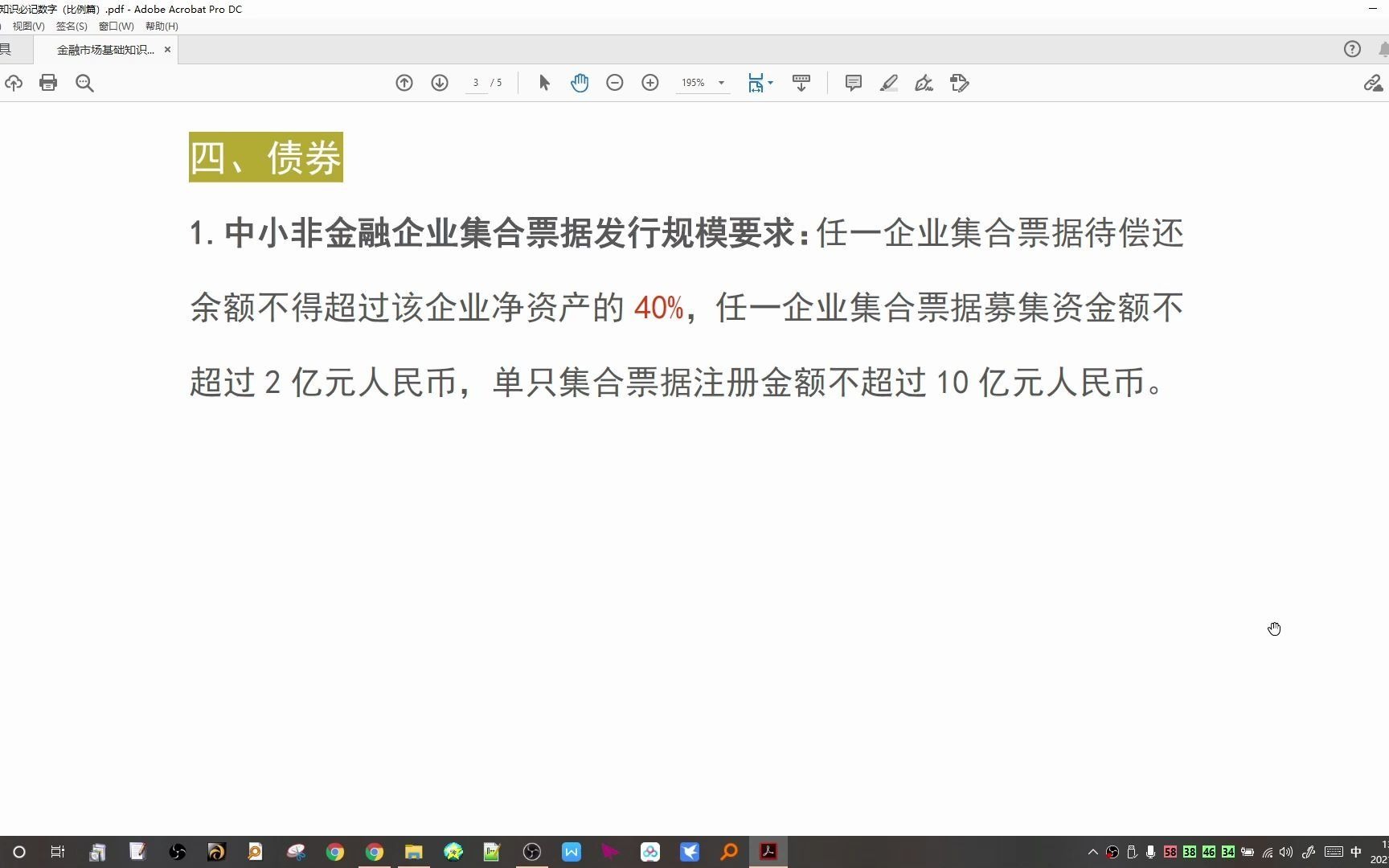Click the scrolling mode toolbar icon
Screen dimensions: 1389x868
(x=801, y=83)
